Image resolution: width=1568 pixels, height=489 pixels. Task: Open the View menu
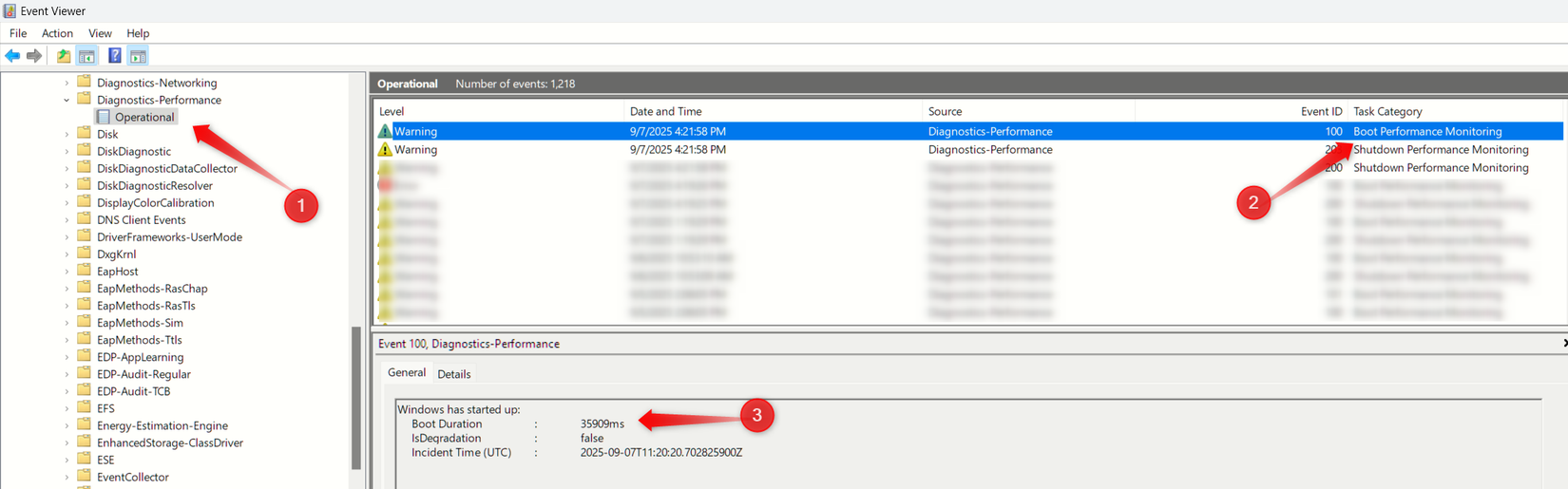click(100, 33)
